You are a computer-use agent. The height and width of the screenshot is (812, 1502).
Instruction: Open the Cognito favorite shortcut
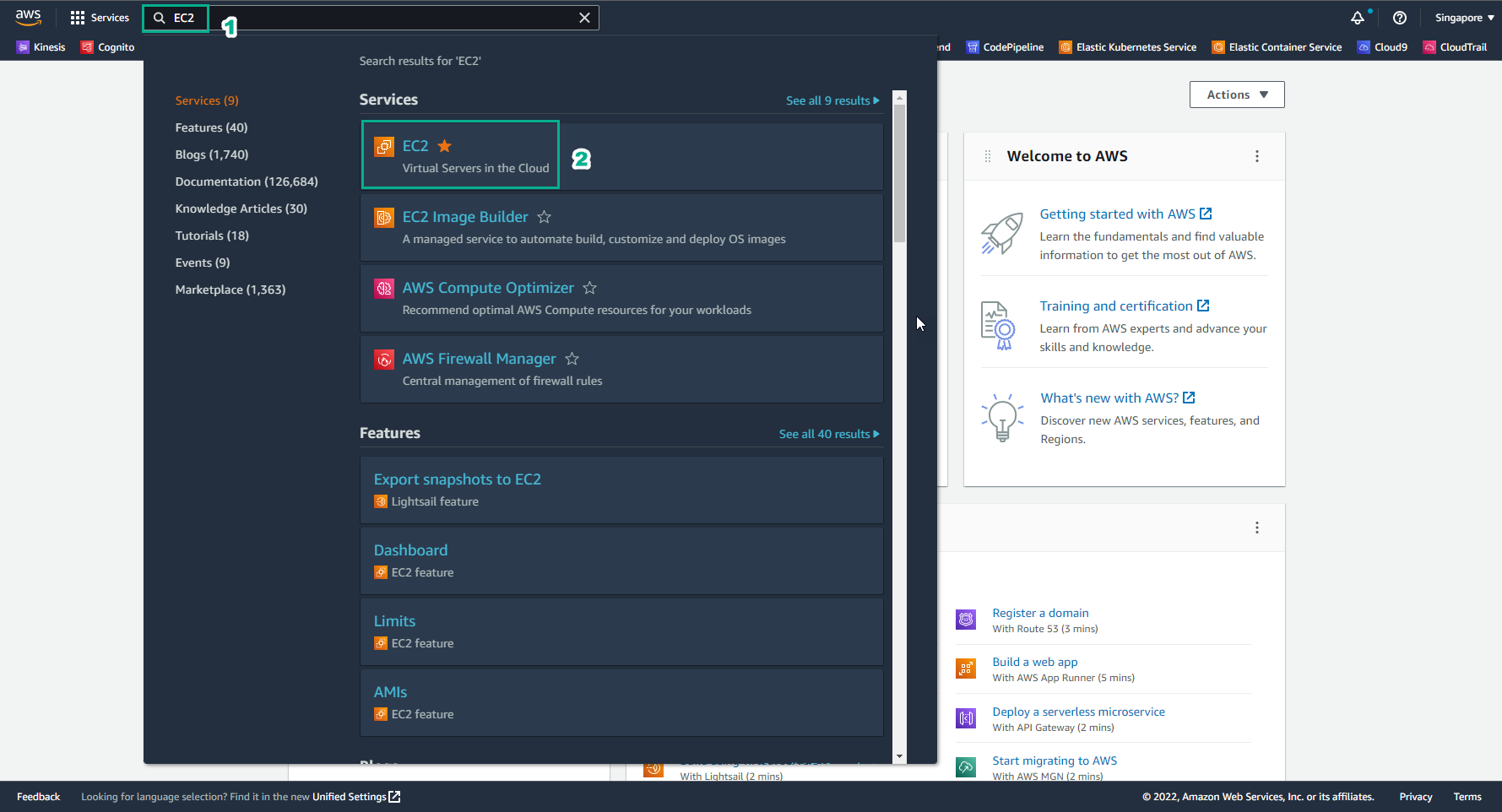107,47
